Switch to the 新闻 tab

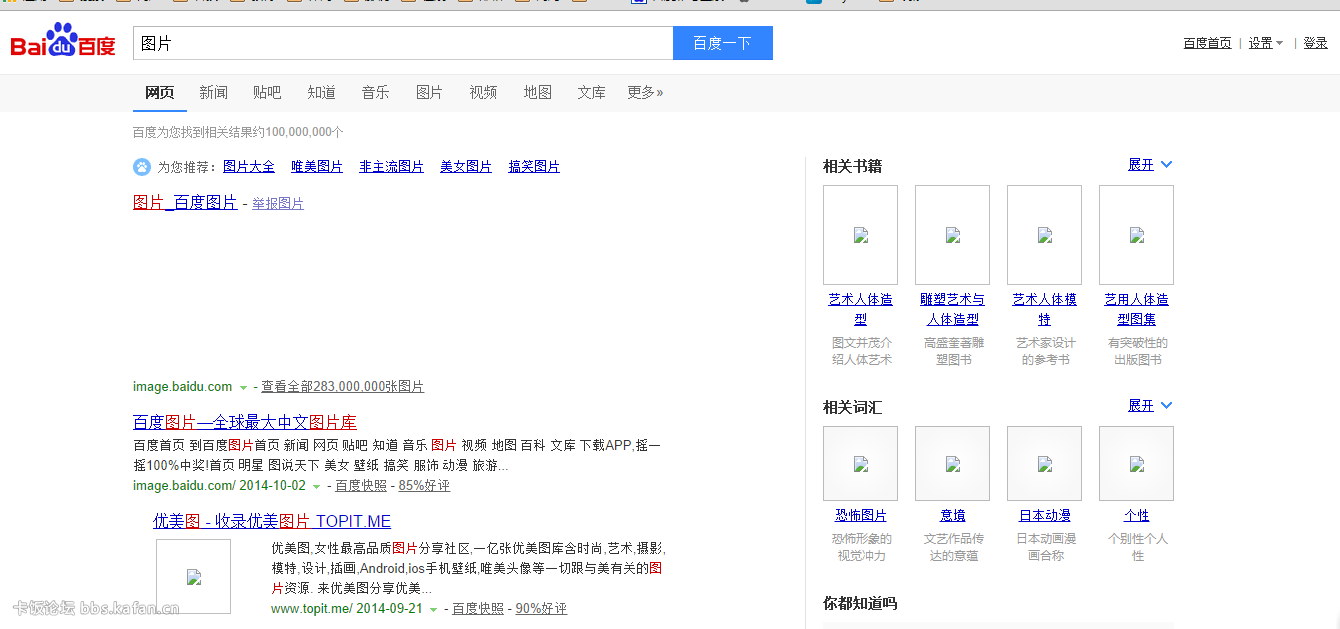tap(213, 92)
